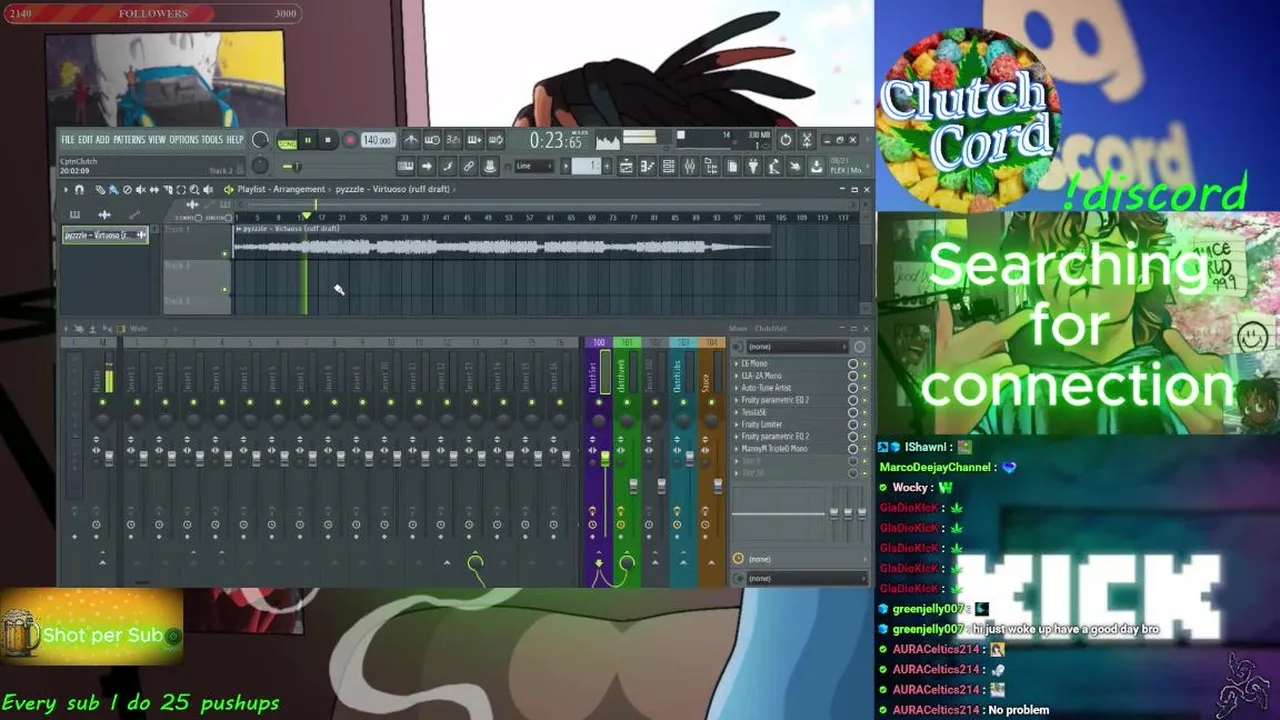Open the bottom mixer output (none) dropdown
Viewport: 1280px width, 720px height.
[x=805, y=578]
